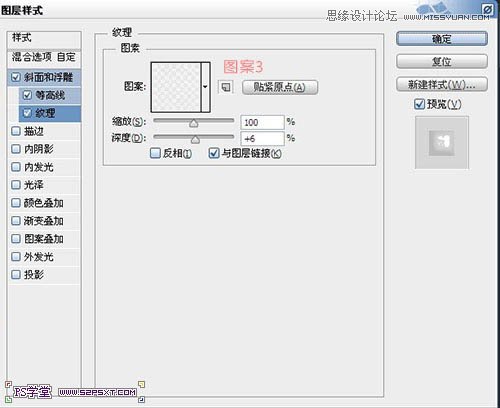
Task: Enable the 内阴影 style checkbox
Action: 16,149
